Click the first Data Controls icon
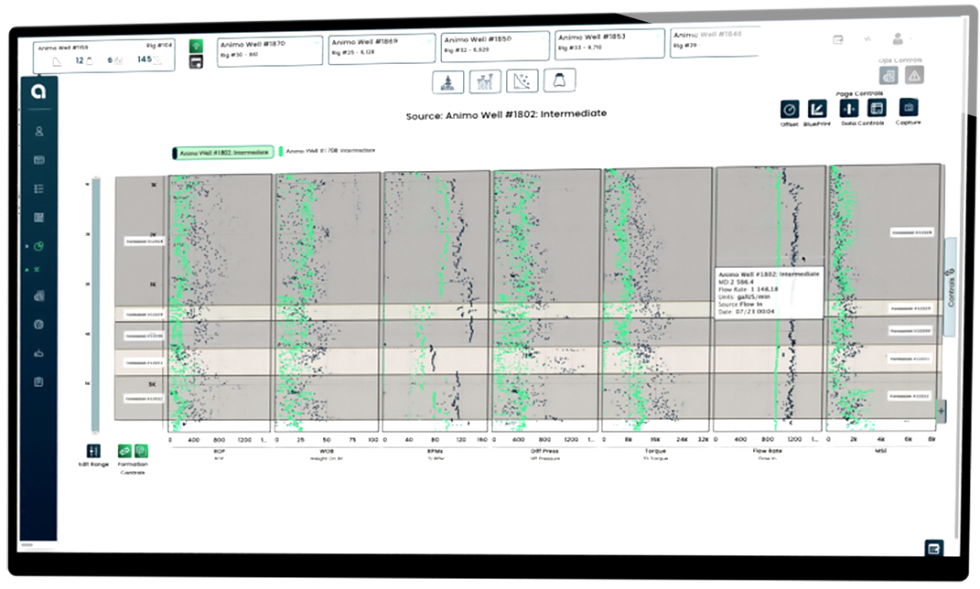The height and width of the screenshot is (589, 980). [x=849, y=108]
